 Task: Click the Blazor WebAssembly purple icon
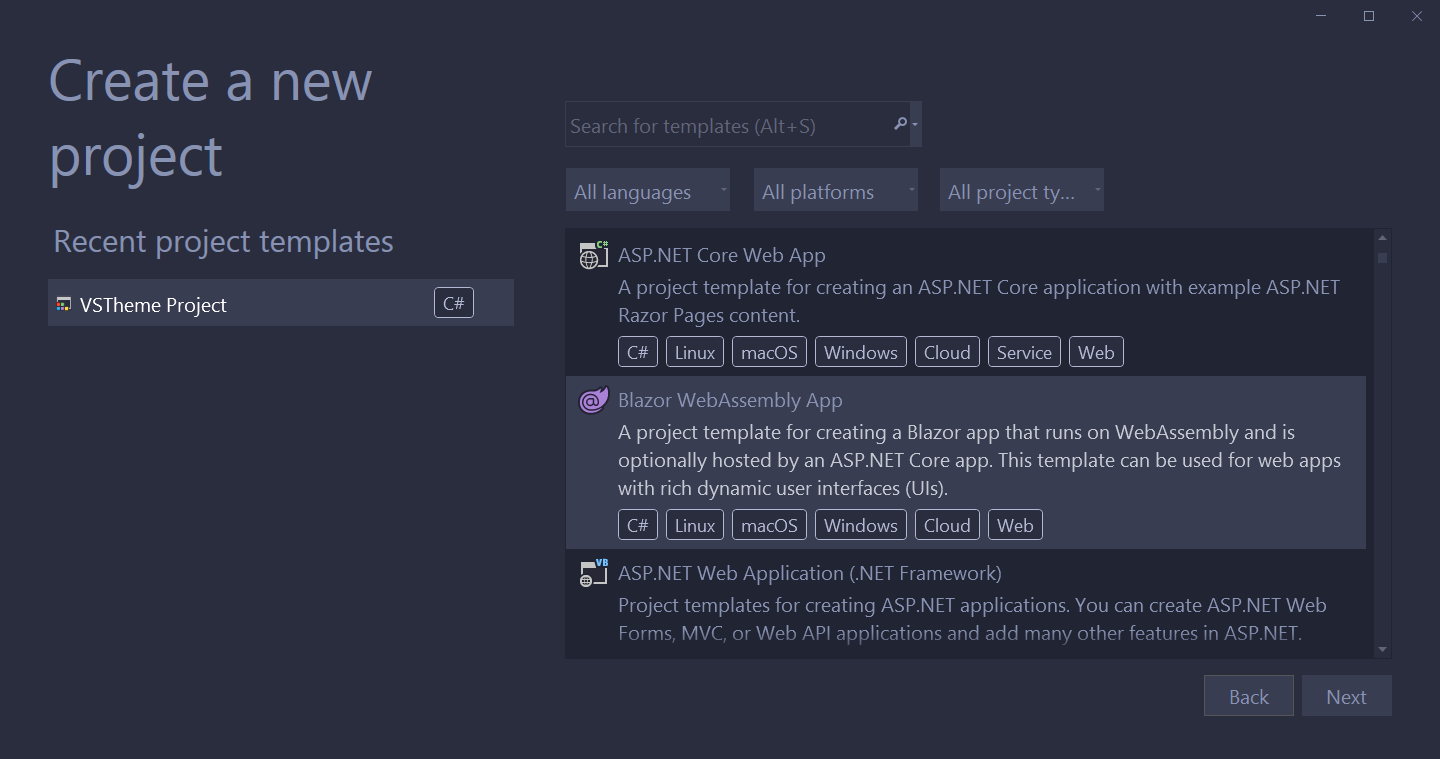click(592, 399)
